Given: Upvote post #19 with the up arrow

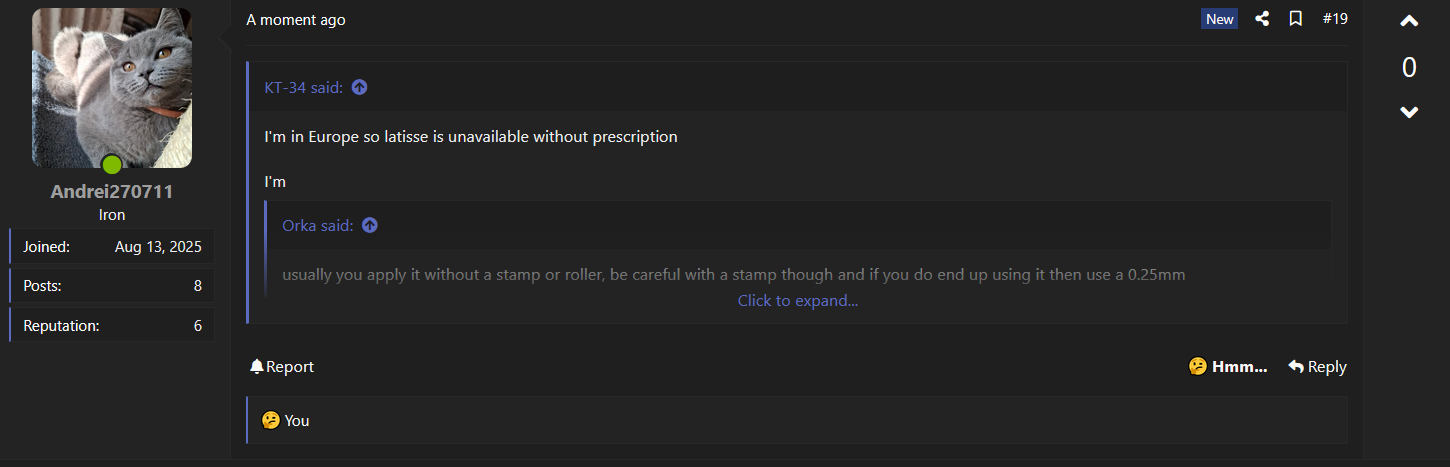Looking at the screenshot, I should [x=1409, y=21].
